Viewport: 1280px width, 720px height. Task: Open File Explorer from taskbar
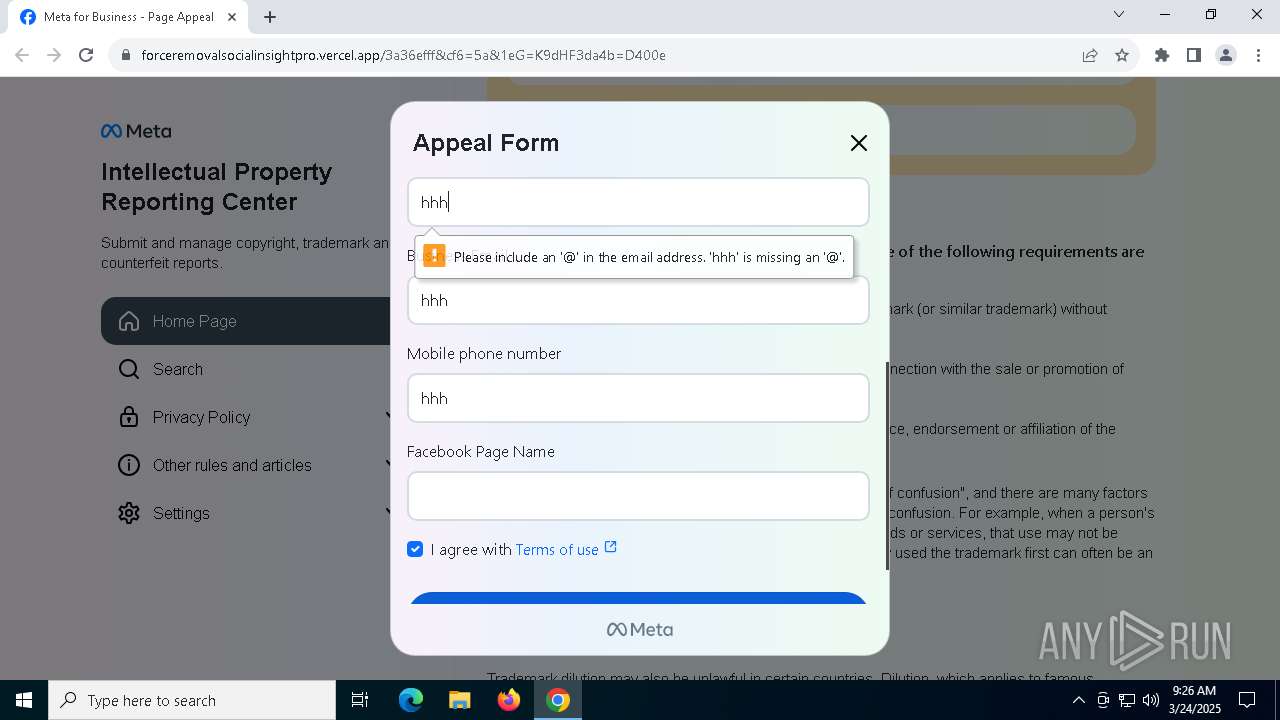459,700
